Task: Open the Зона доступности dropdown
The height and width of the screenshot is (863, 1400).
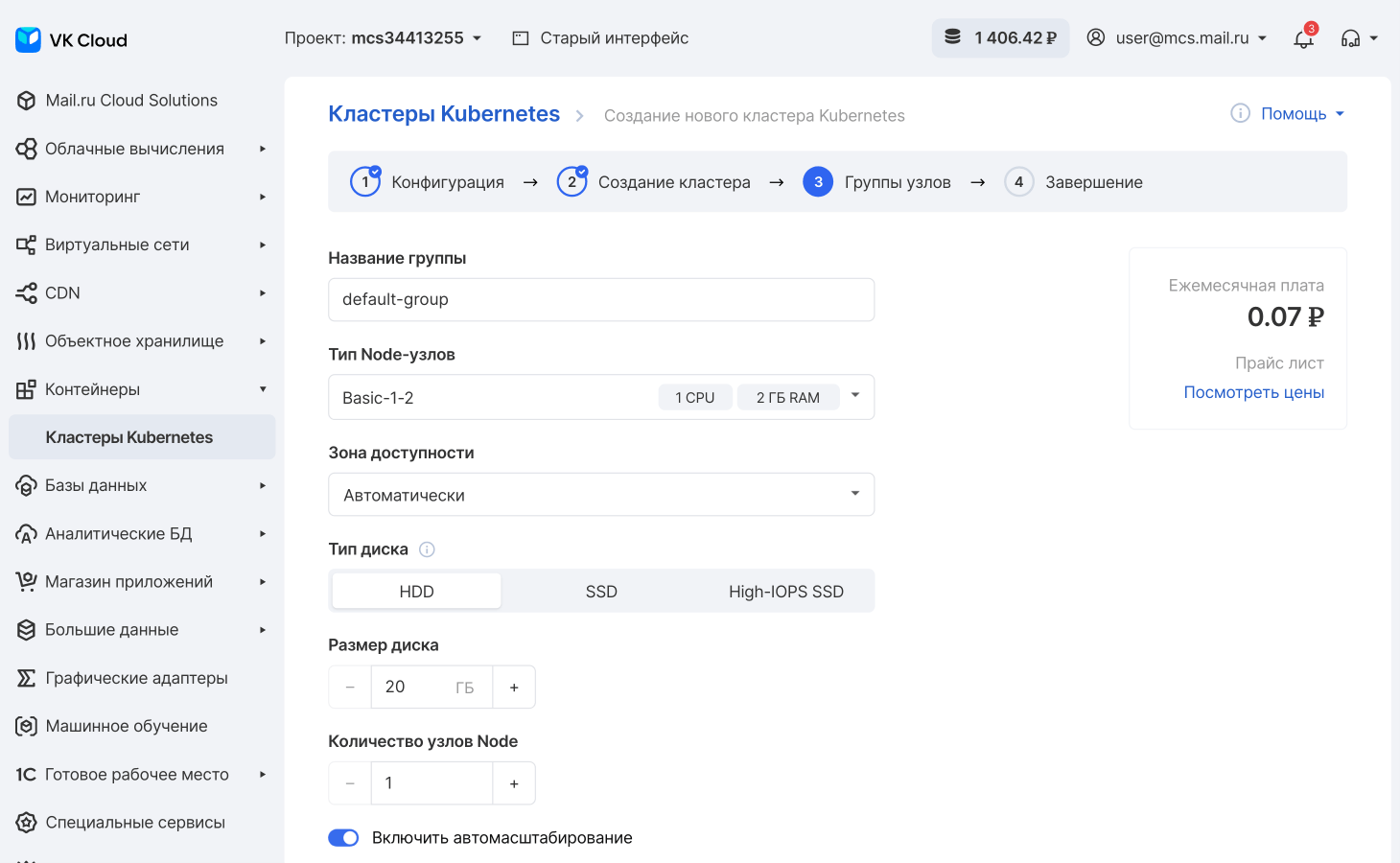Action: point(601,495)
